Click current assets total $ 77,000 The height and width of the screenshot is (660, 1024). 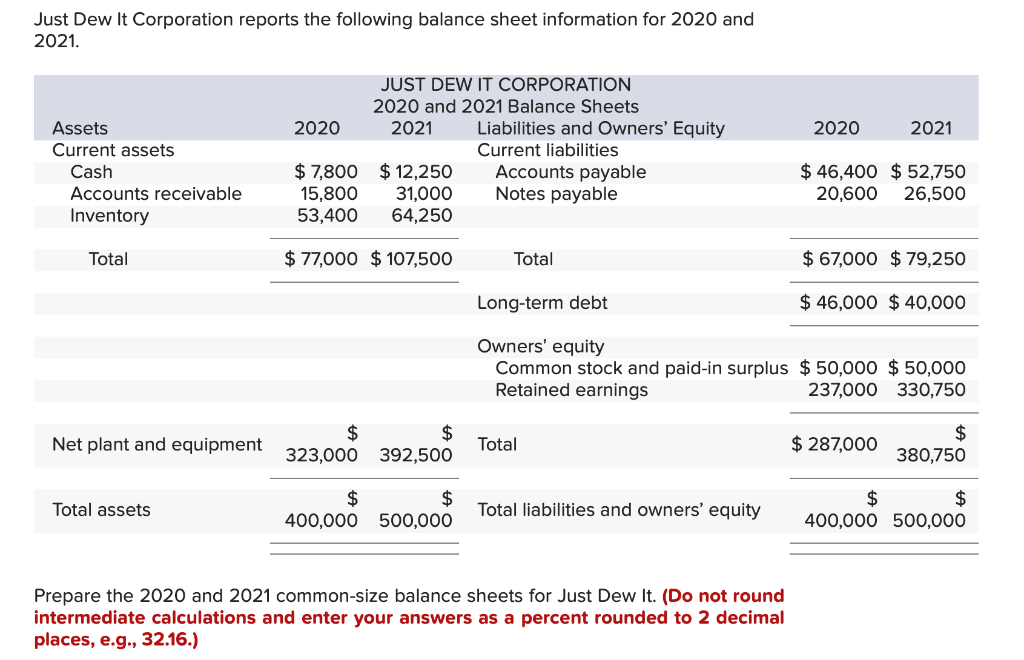321,259
